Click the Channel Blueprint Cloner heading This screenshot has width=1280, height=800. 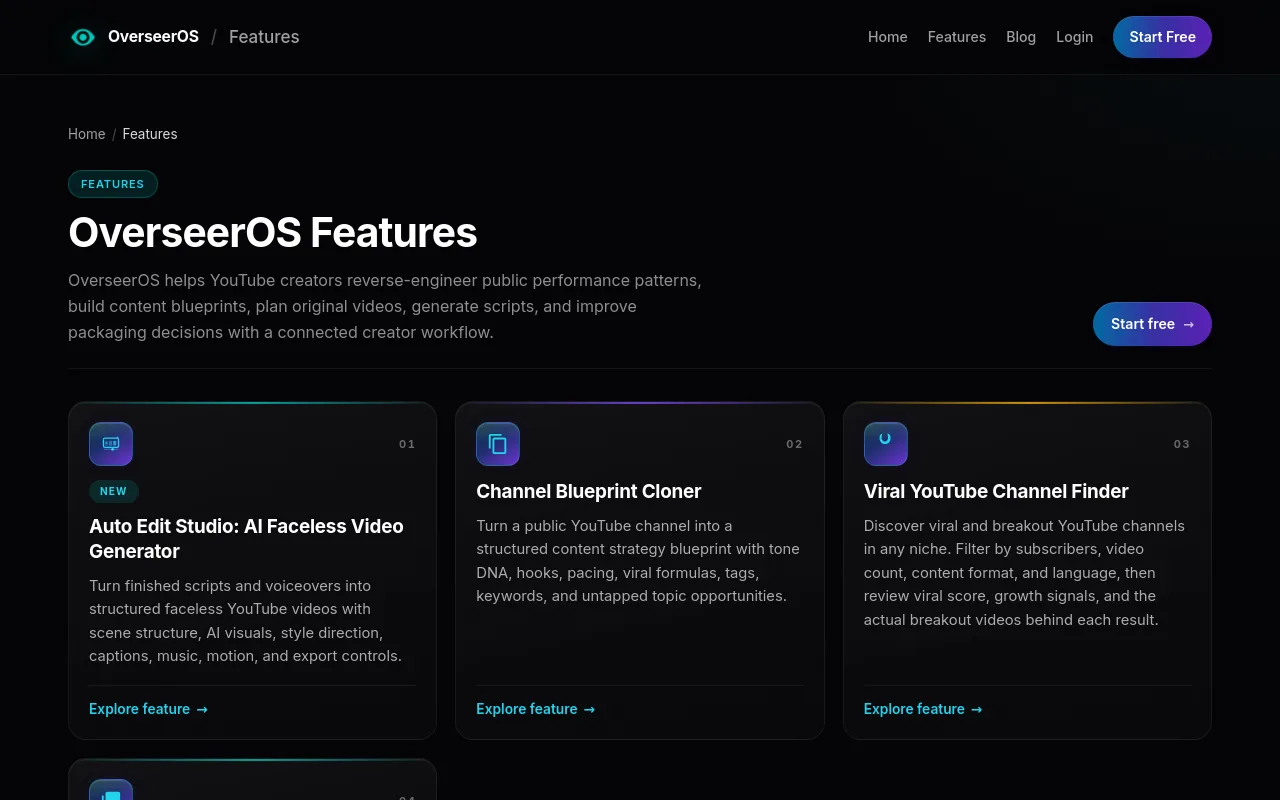589,491
